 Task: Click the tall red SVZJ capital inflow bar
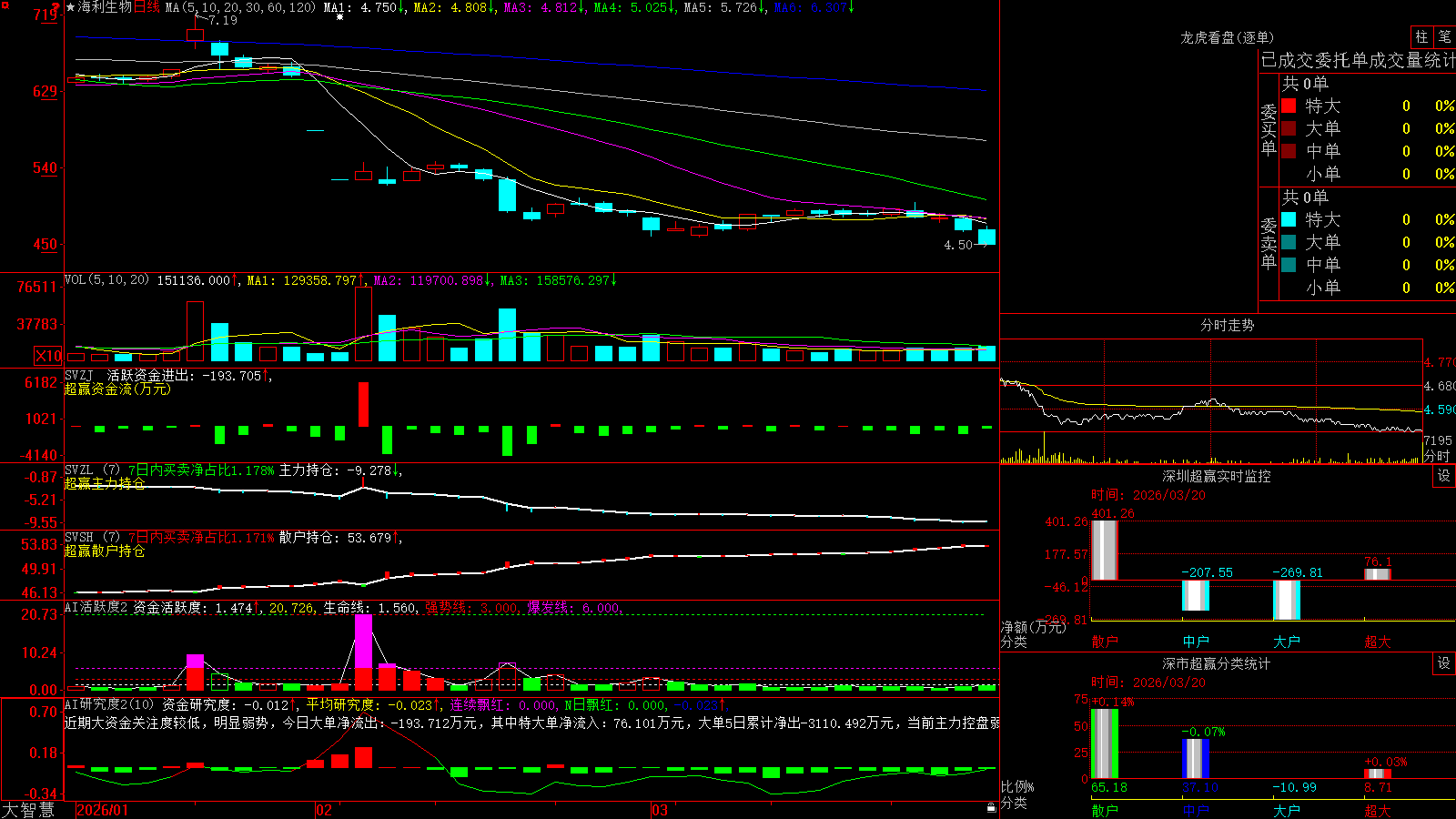coord(363,404)
